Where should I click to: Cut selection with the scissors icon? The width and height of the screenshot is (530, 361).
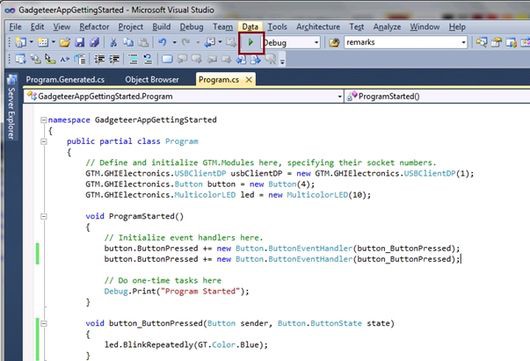point(114,42)
